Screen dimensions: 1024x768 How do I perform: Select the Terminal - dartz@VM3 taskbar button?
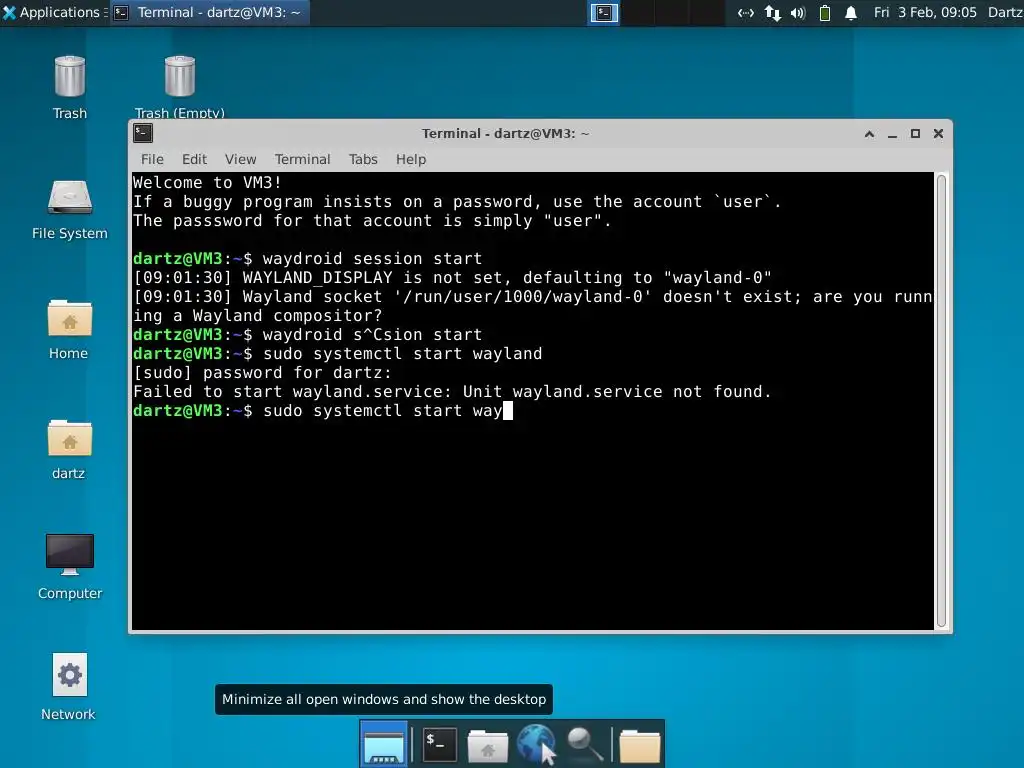(x=209, y=12)
